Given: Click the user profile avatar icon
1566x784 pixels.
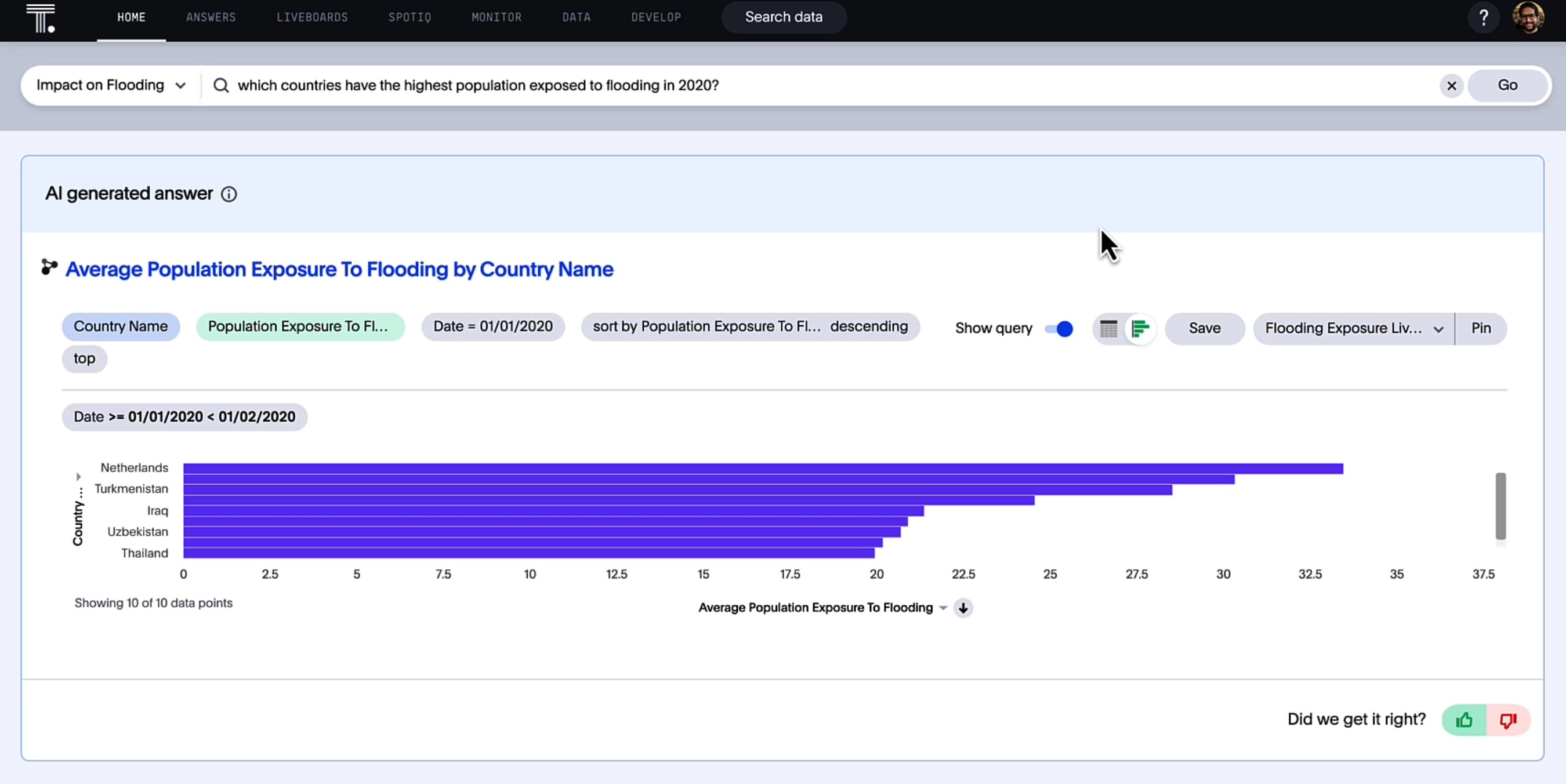Looking at the screenshot, I should [1528, 17].
